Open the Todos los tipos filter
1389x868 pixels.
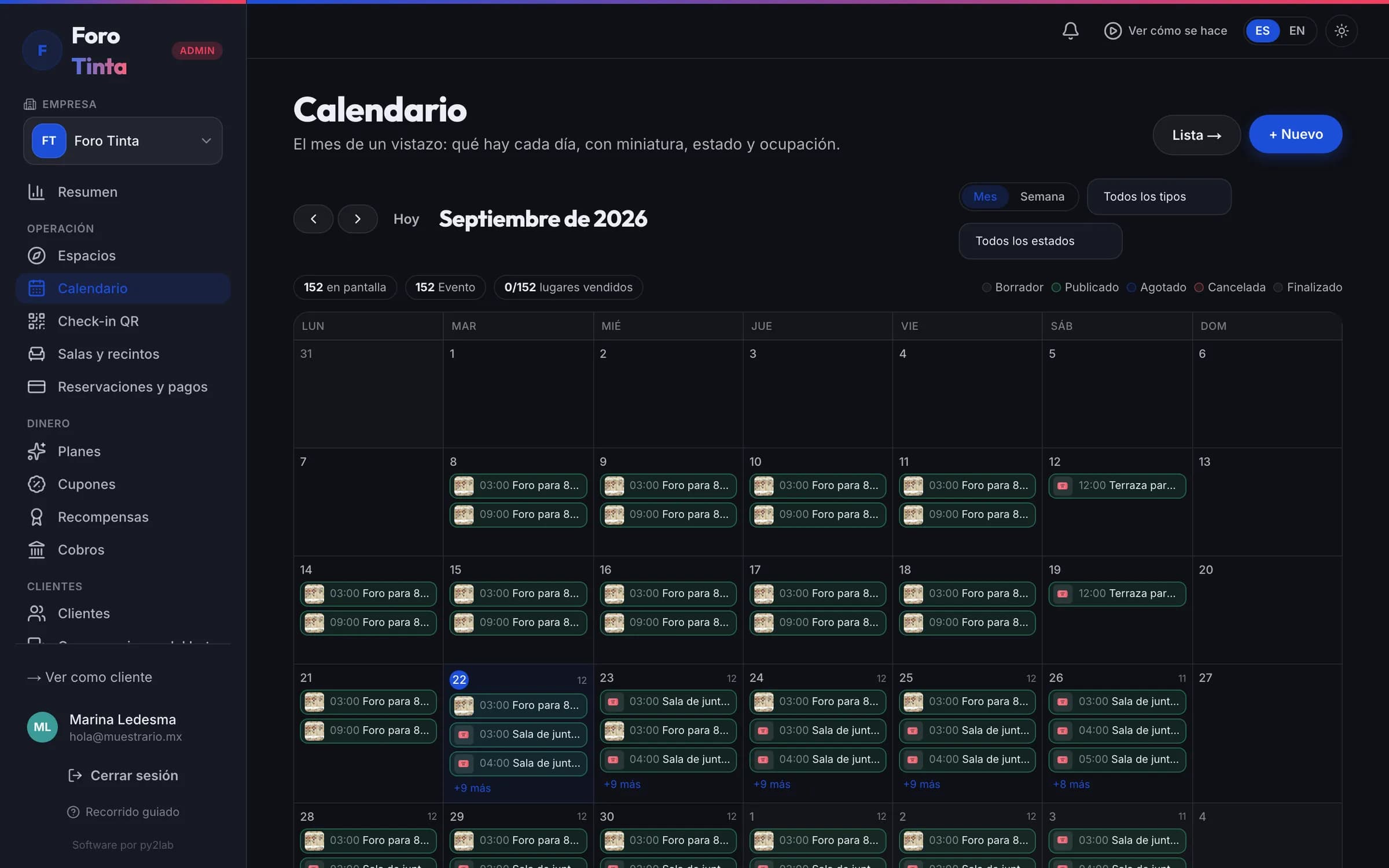point(1159,196)
